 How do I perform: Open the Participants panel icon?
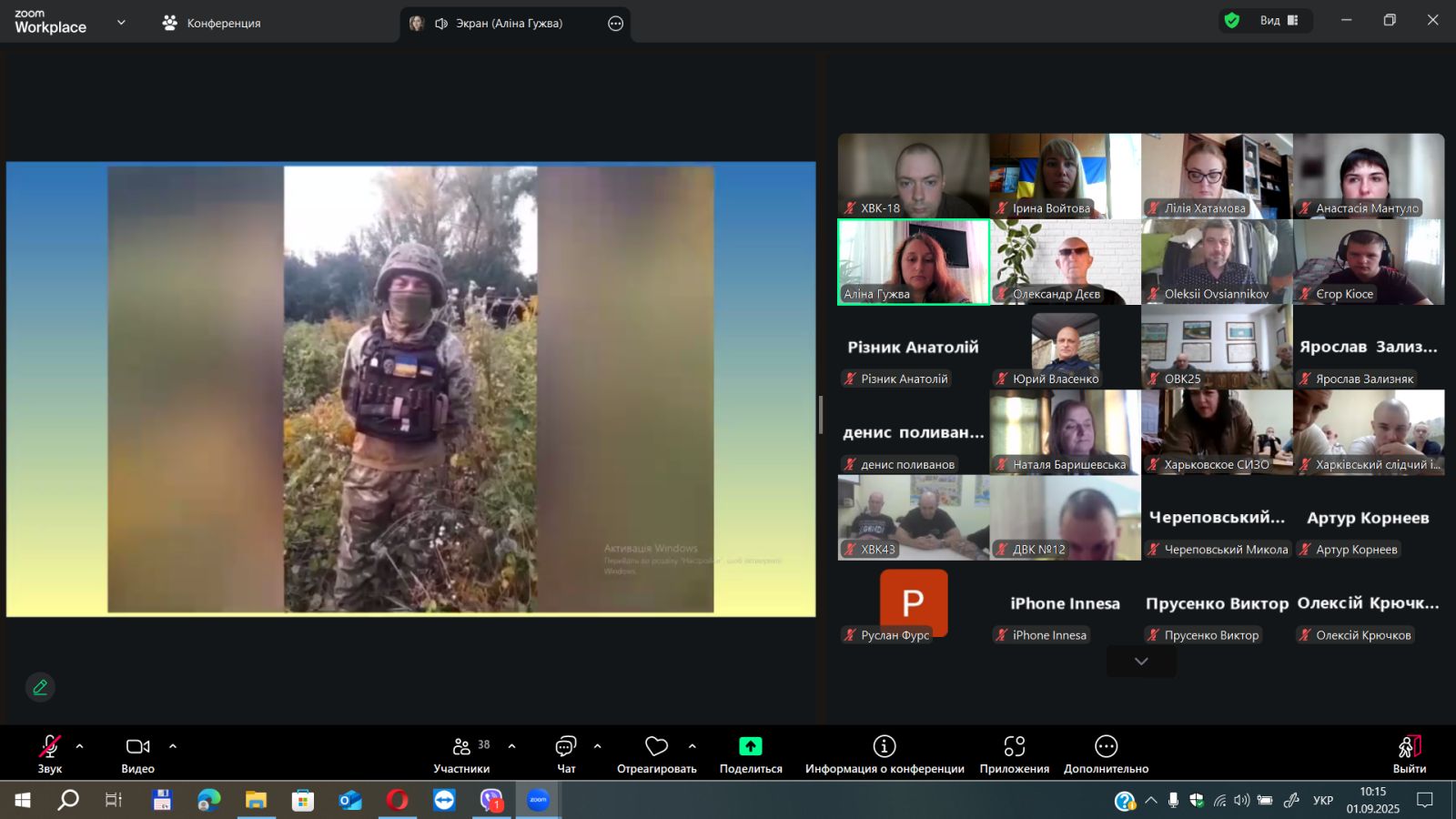click(461, 747)
